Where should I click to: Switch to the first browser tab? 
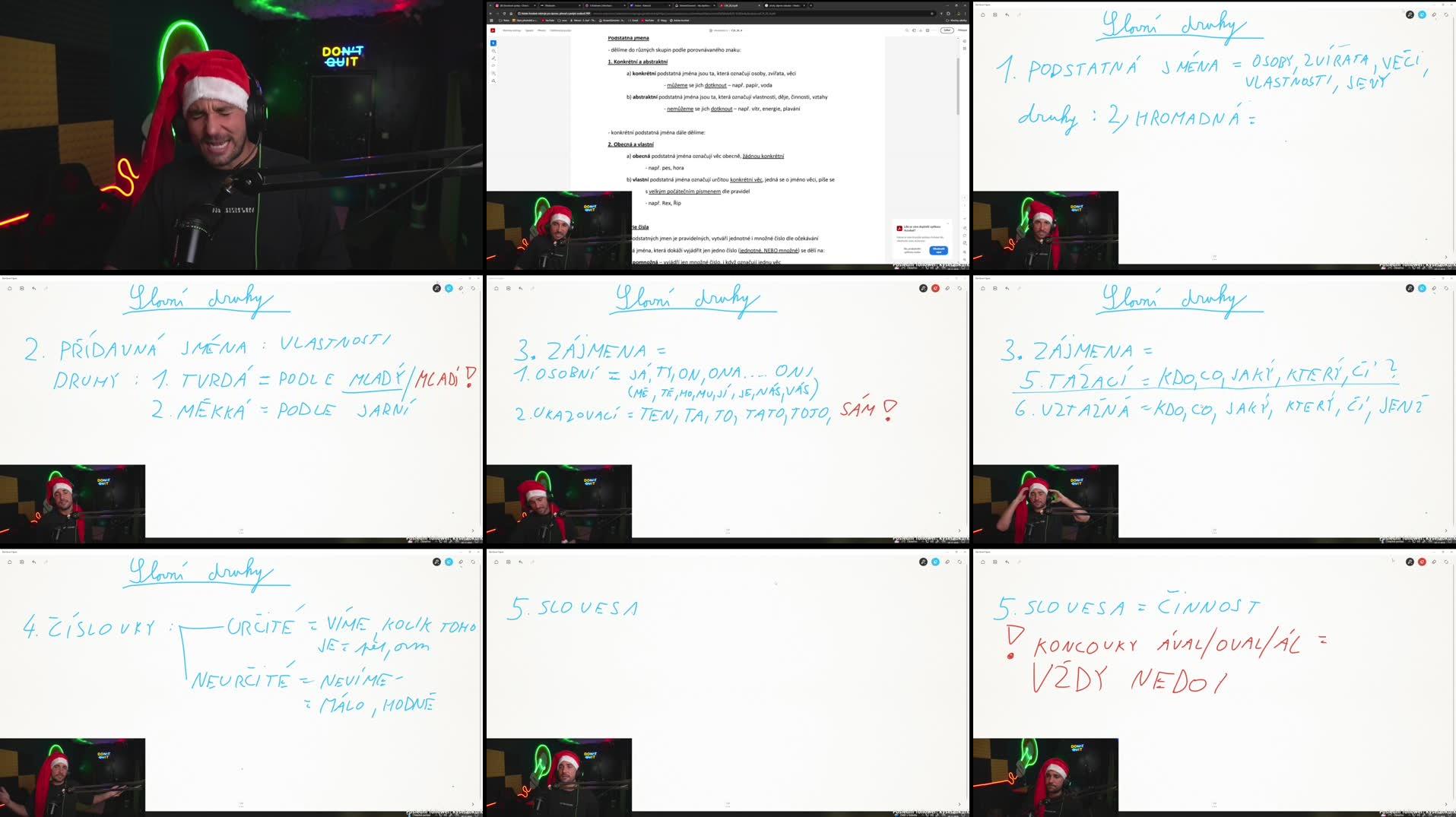[x=515, y=5]
